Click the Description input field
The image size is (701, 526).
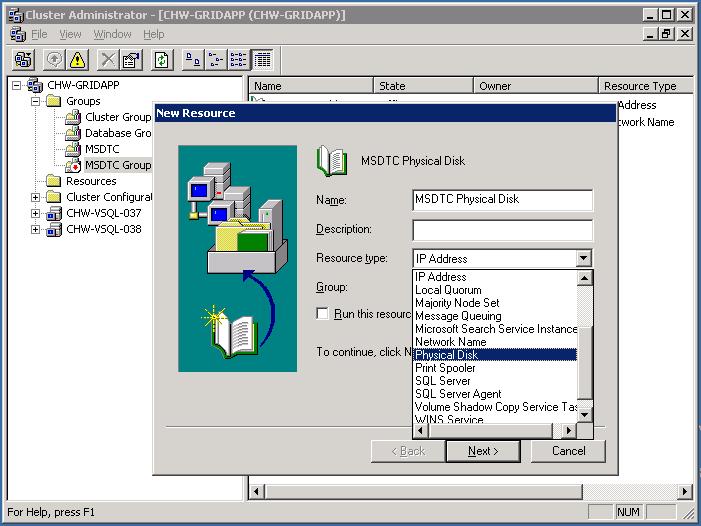point(503,230)
